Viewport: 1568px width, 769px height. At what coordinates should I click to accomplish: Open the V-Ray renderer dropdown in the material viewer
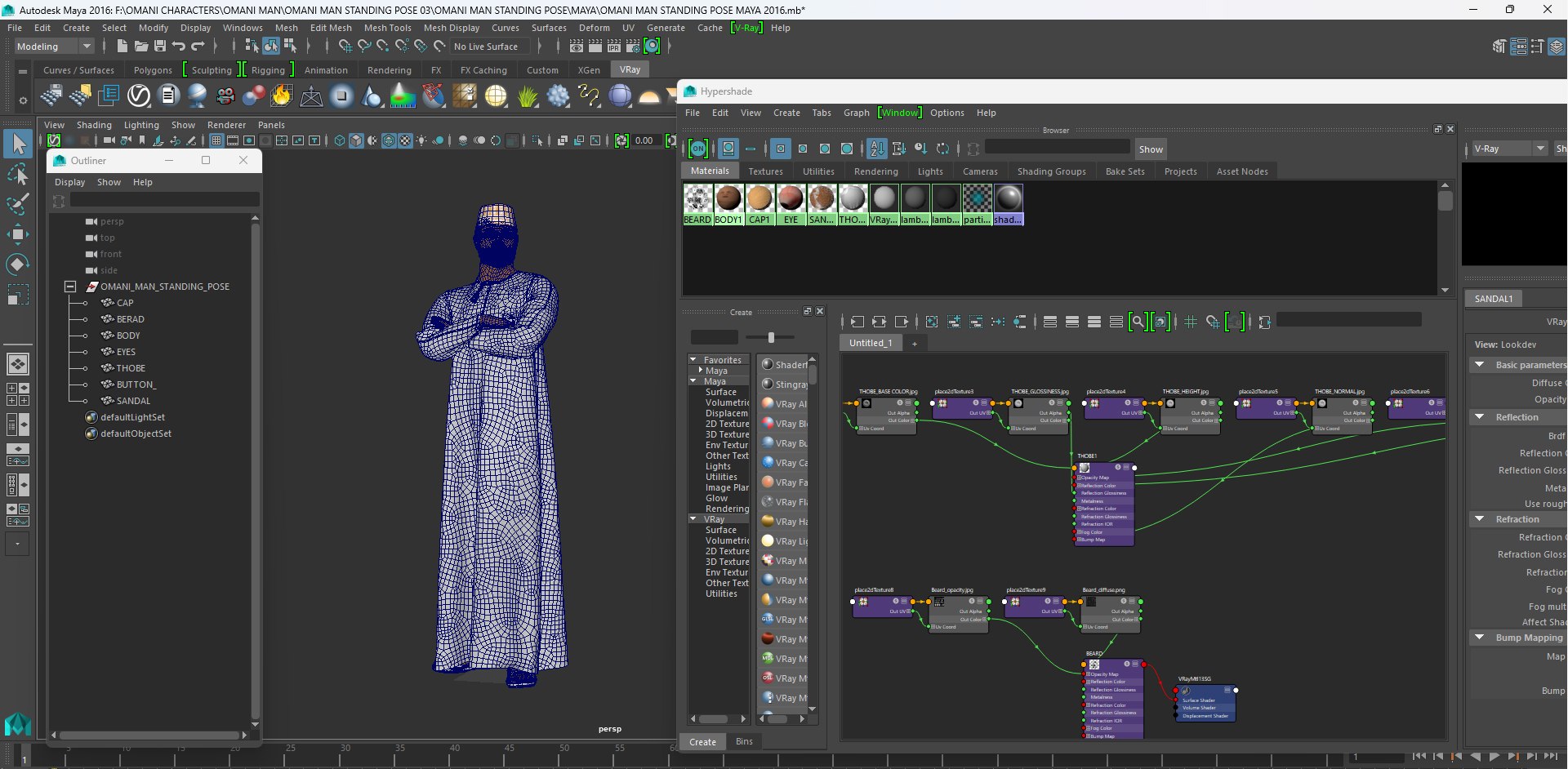pyautogui.click(x=1510, y=149)
